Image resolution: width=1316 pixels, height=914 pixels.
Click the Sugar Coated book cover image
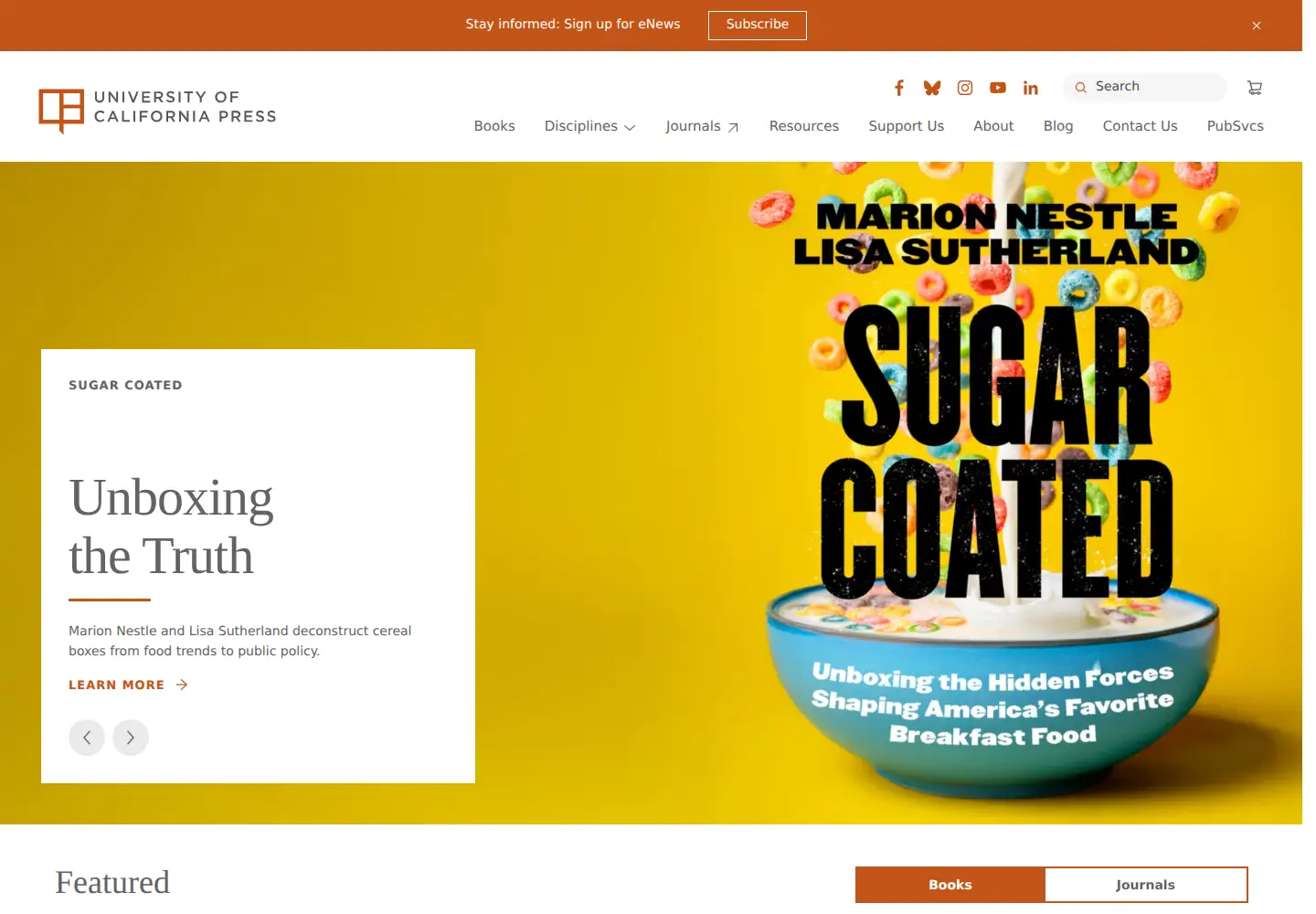point(996,494)
